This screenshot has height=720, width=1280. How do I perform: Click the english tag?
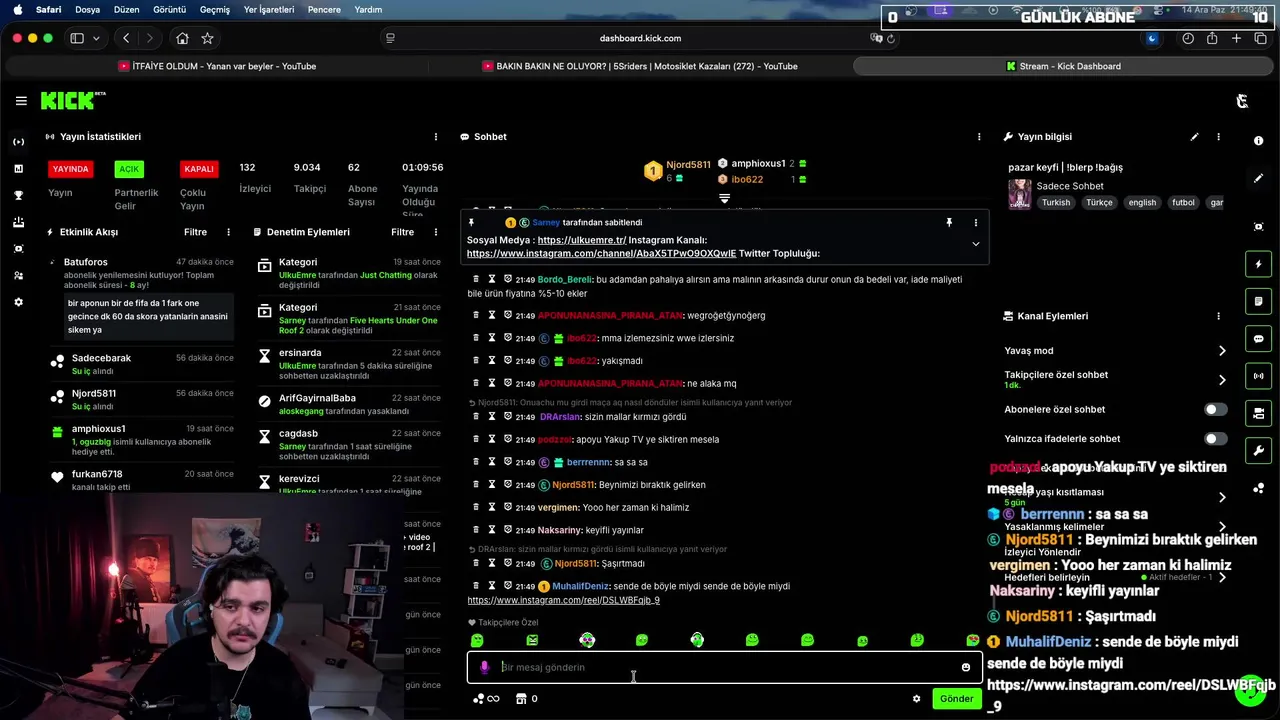[x=1142, y=202]
